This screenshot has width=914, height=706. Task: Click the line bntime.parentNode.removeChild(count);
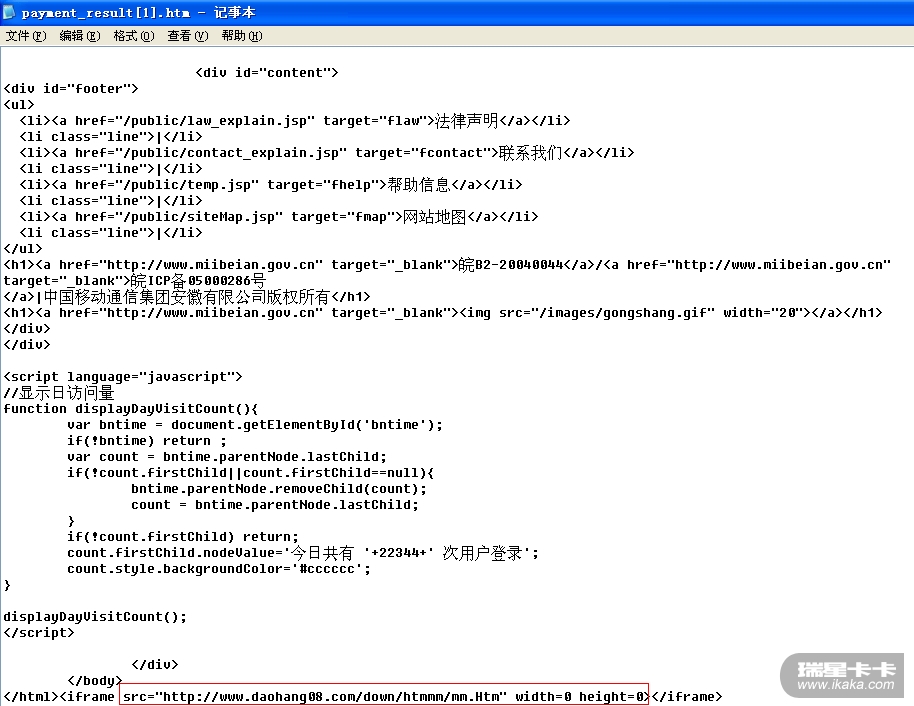[279, 489]
